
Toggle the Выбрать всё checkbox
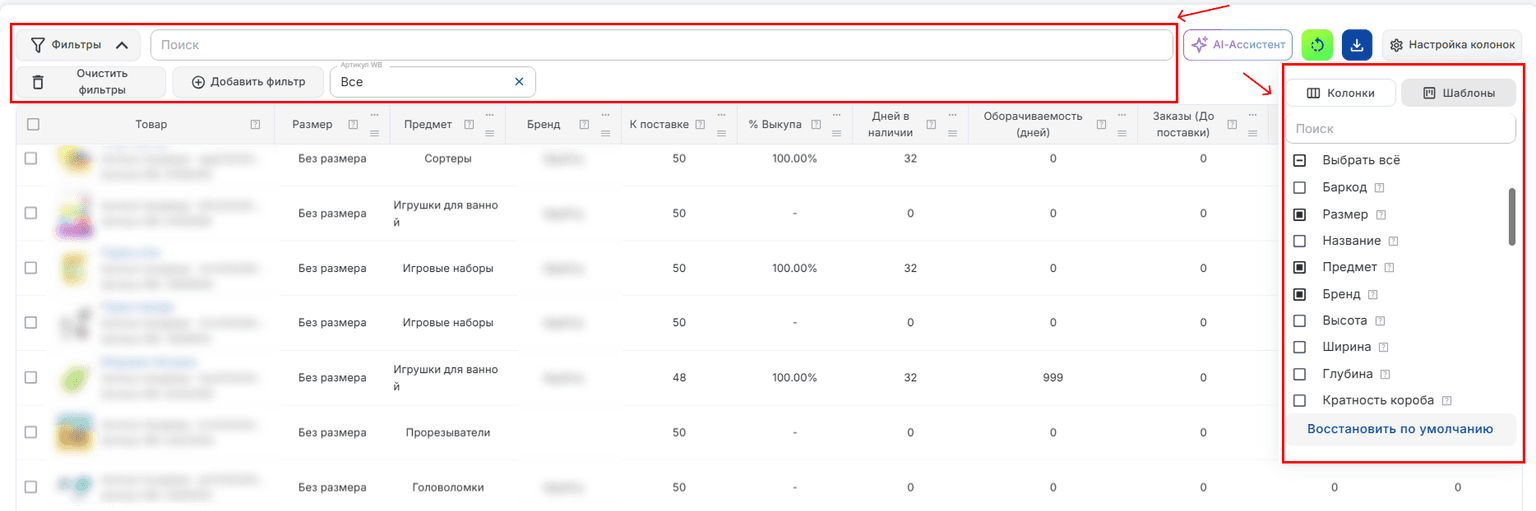coord(1300,160)
